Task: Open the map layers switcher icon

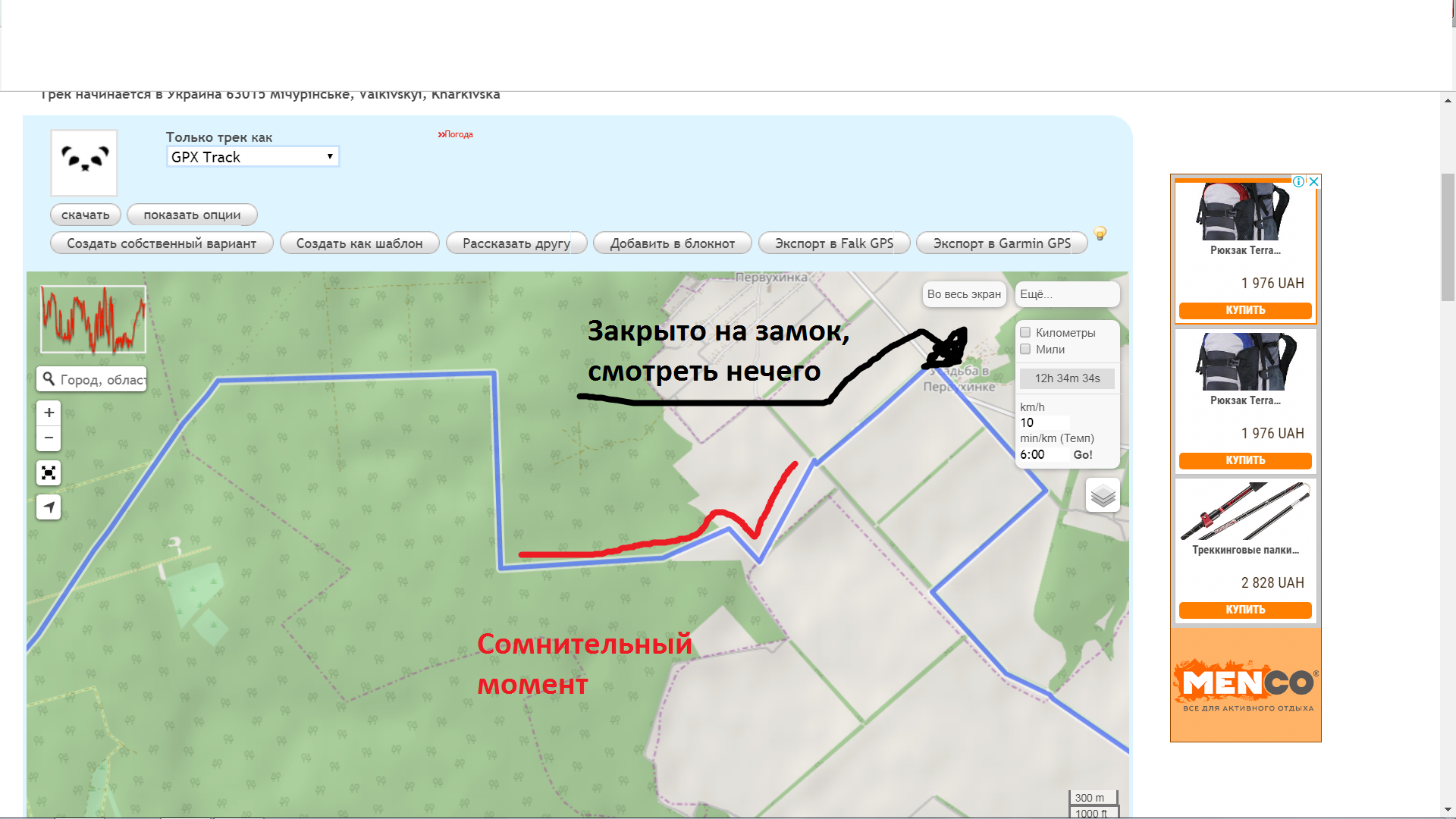Action: coord(1103,496)
